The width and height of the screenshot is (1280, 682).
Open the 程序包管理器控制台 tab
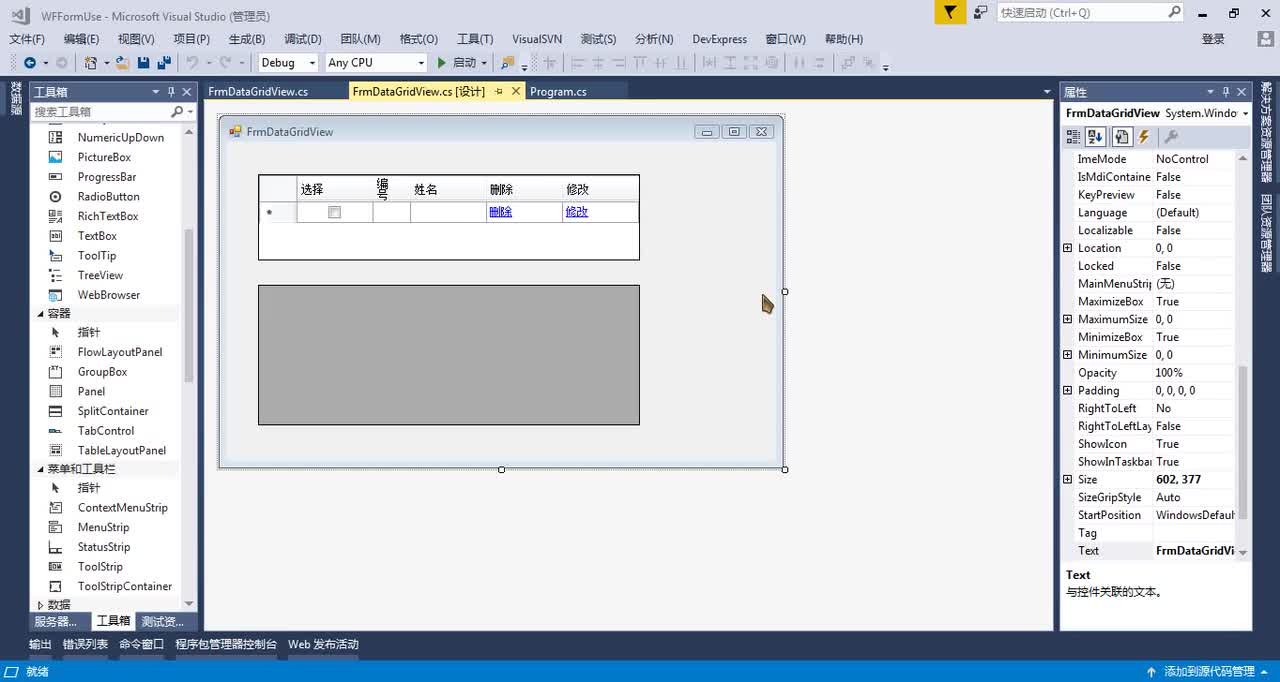(x=226, y=645)
